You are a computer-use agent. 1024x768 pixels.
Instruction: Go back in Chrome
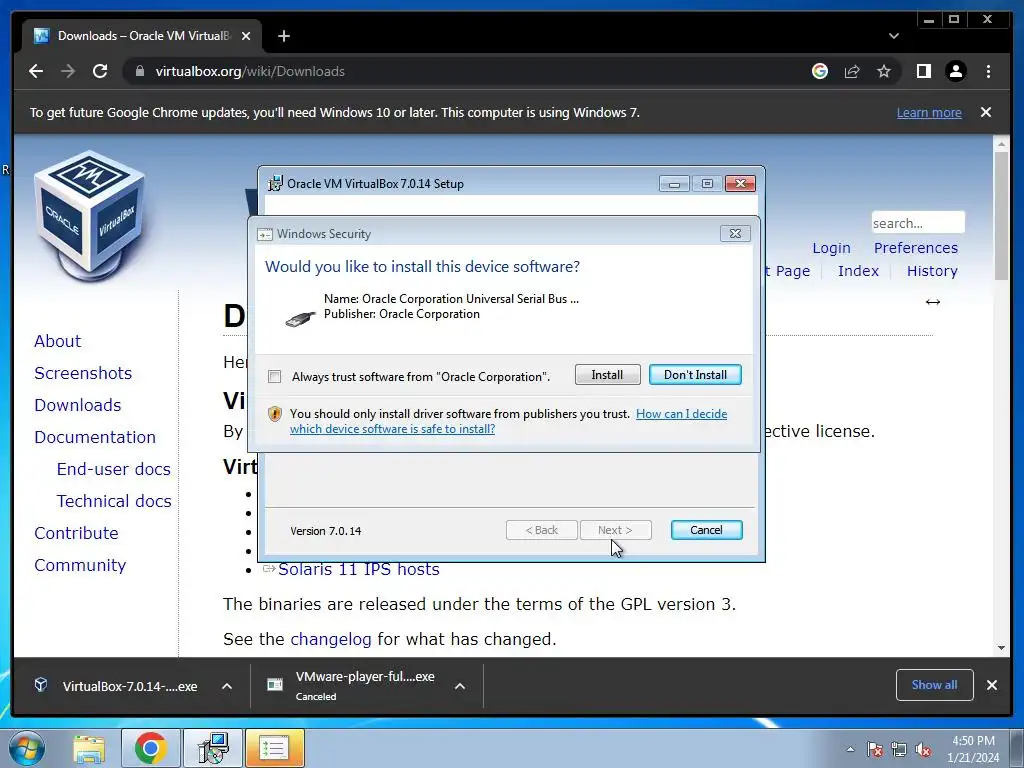pyautogui.click(x=36, y=71)
